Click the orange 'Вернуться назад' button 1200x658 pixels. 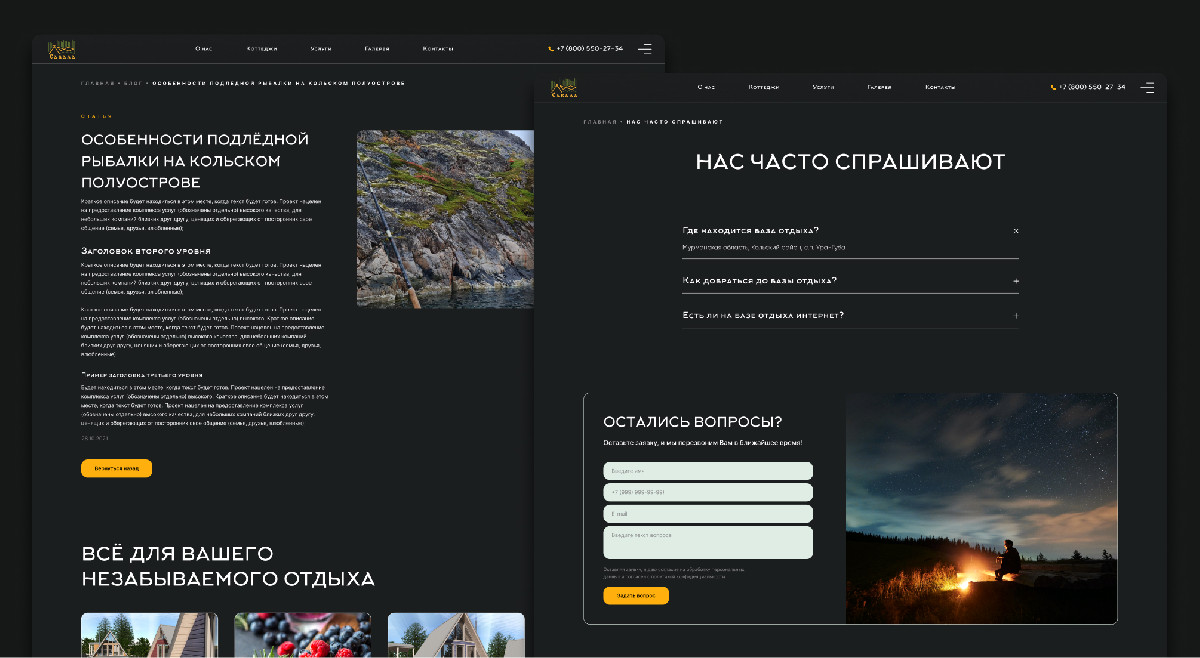coord(116,468)
